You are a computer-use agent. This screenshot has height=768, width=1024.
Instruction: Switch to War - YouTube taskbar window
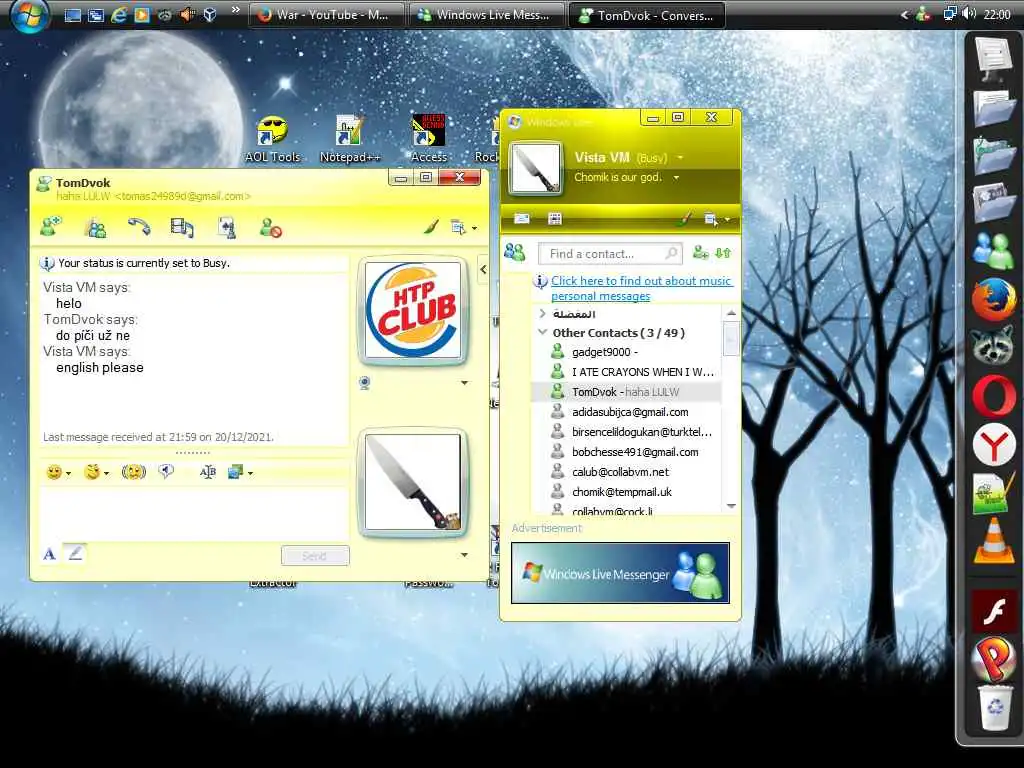326,14
